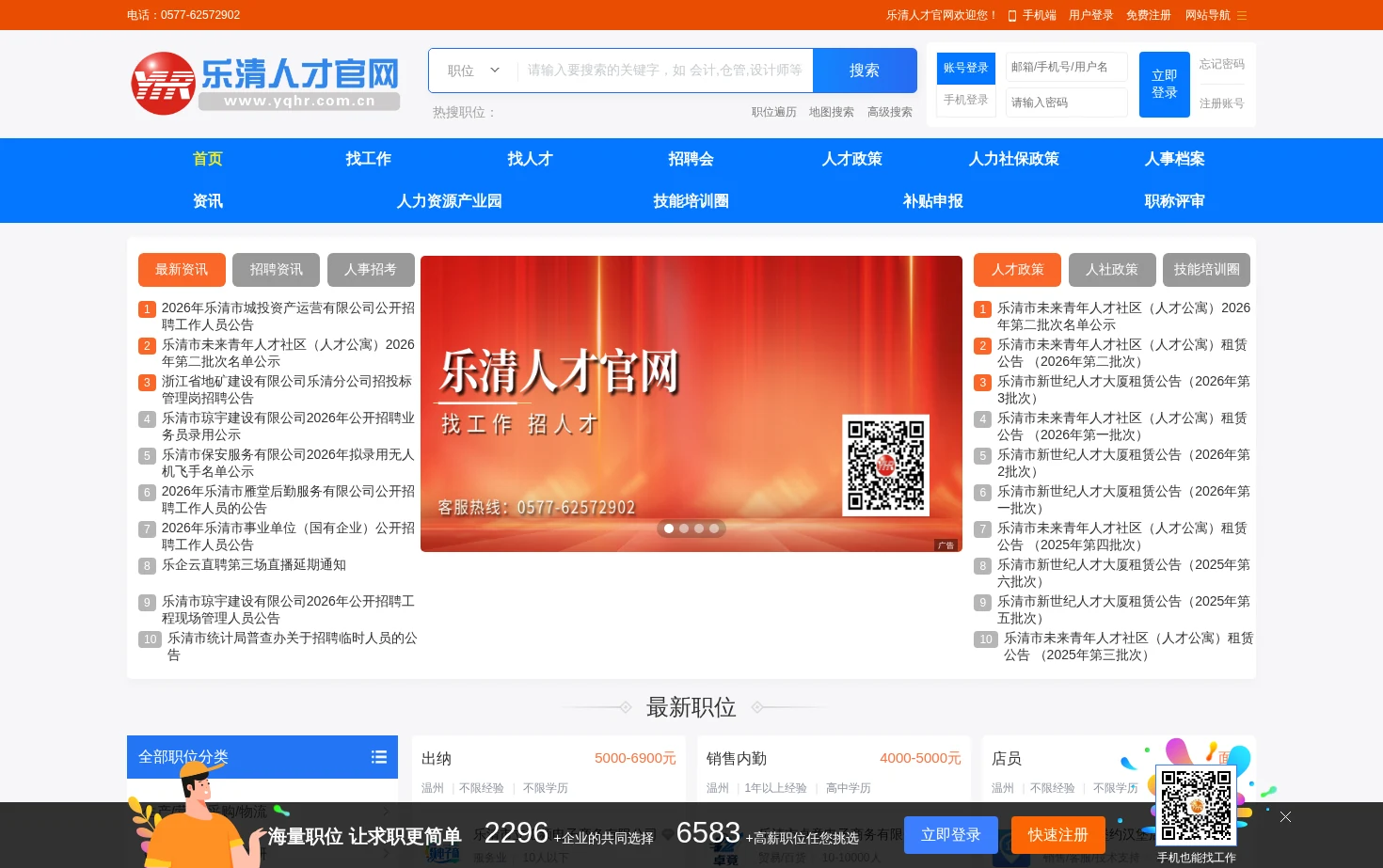Select the 招聘资讯 news tab
The width and height of the screenshot is (1383, 868).
[x=277, y=270]
